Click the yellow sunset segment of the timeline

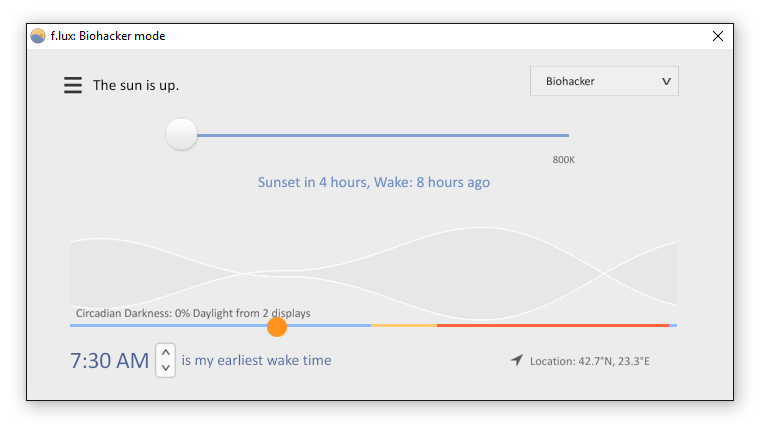[404, 325]
